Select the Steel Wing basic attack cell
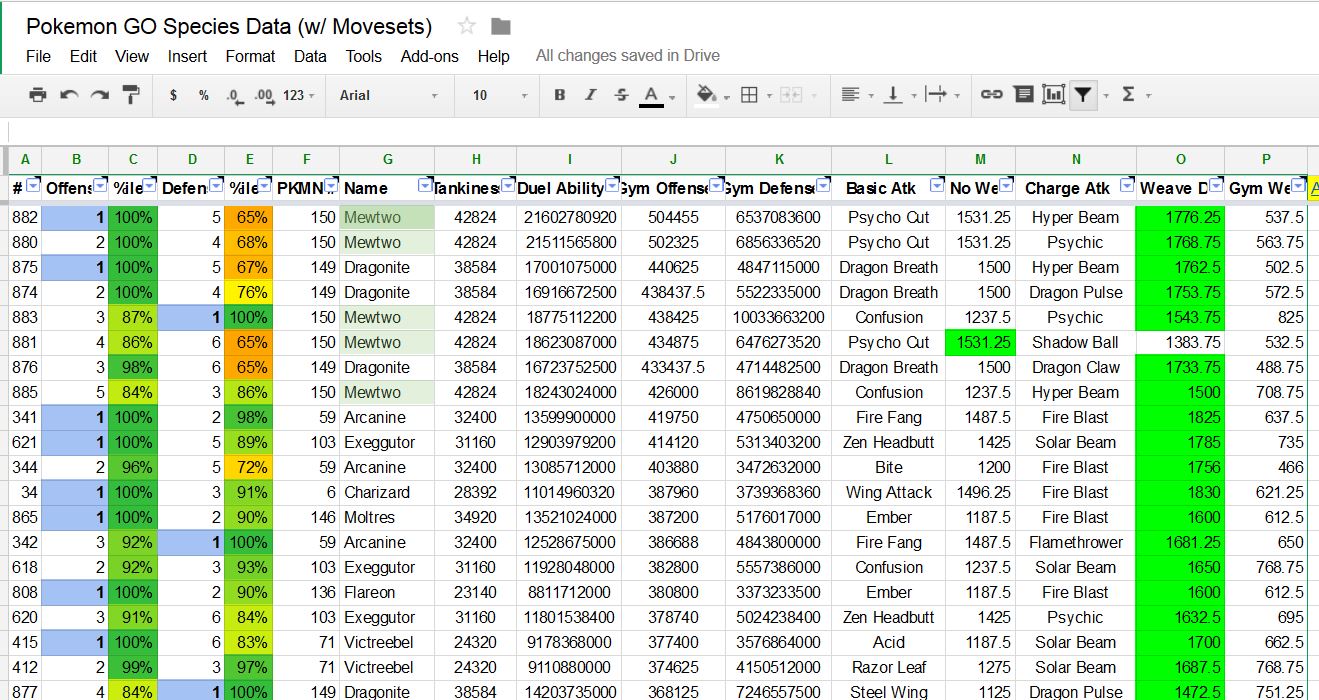The image size is (1319, 700). coord(888,692)
